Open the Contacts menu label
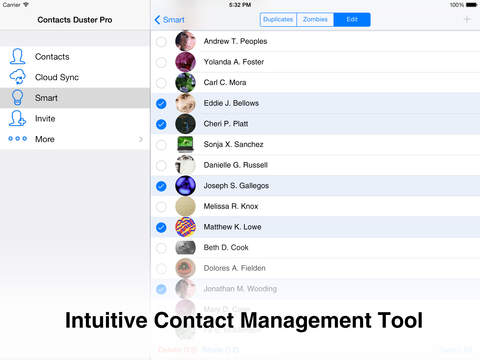Image resolution: width=480 pixels, height=360 pixels. coord(52,57)
